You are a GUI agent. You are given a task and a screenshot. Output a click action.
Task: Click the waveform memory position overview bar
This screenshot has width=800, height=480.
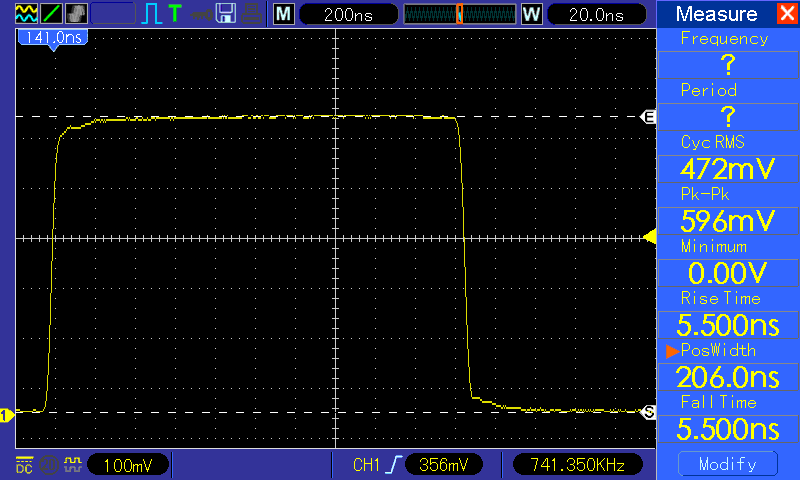pyautogui.click(x=460, y=14)
